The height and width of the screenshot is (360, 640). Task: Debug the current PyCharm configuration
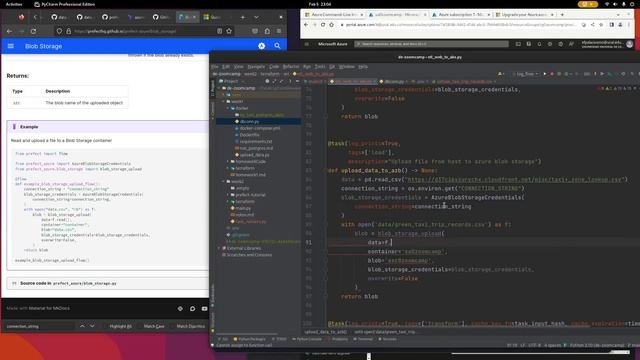point(552,74)
